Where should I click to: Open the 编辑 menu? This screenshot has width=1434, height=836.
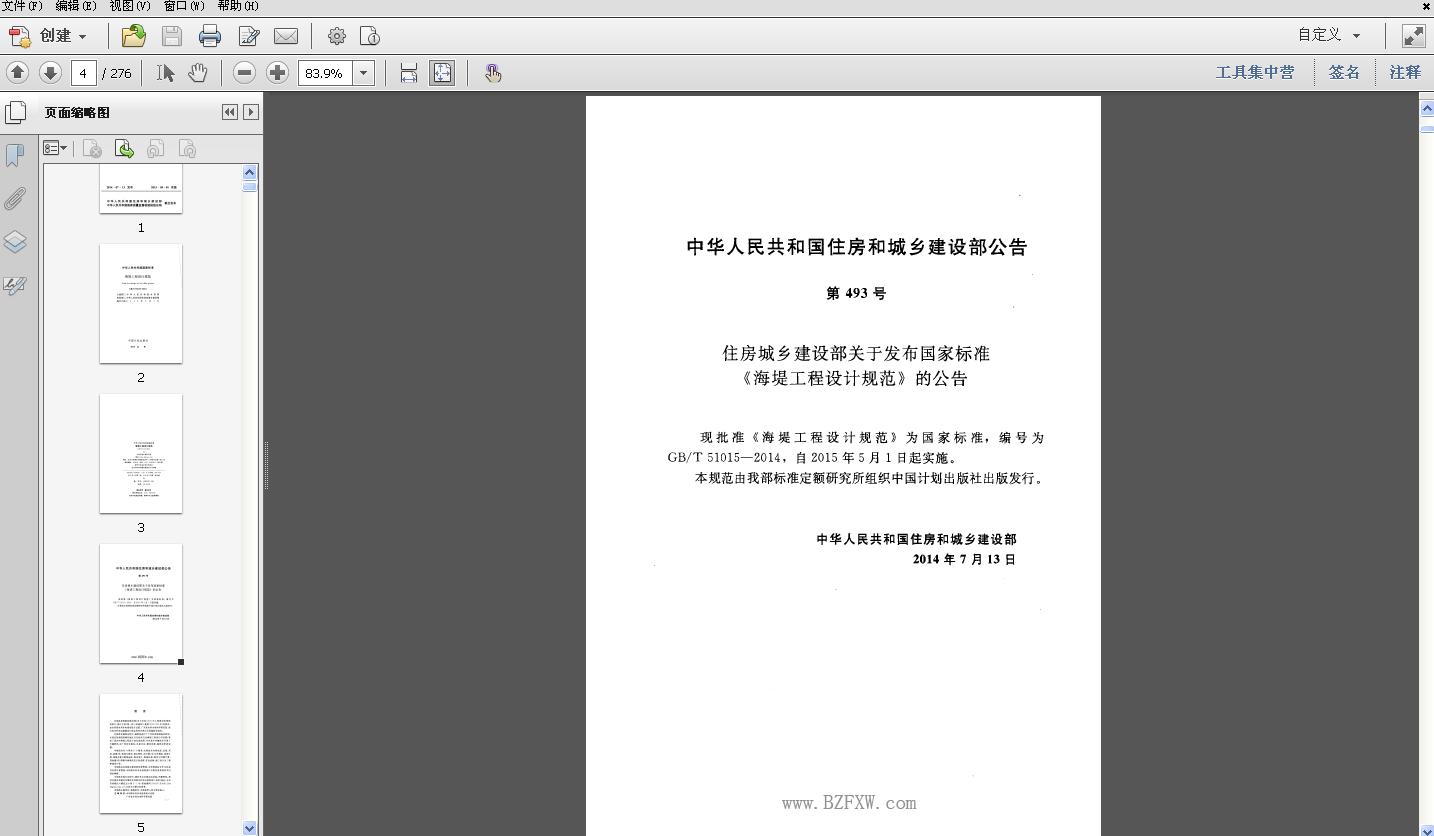pos(76,6)
